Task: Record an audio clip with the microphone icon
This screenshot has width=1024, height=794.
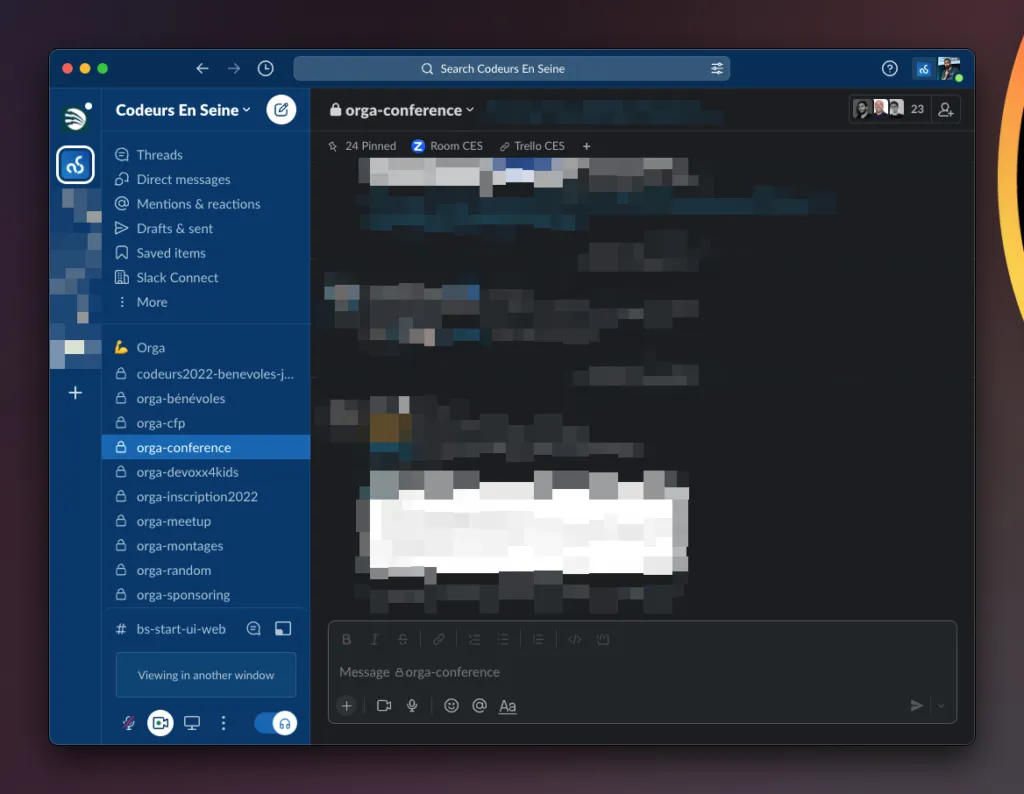Action: (412, 705)
